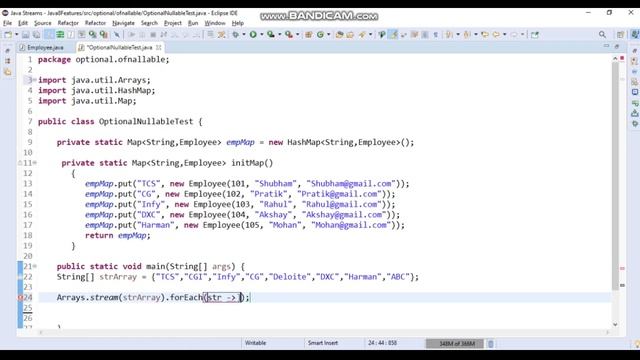Close the OptionalNullableTest.java tab

click(158, 48)
